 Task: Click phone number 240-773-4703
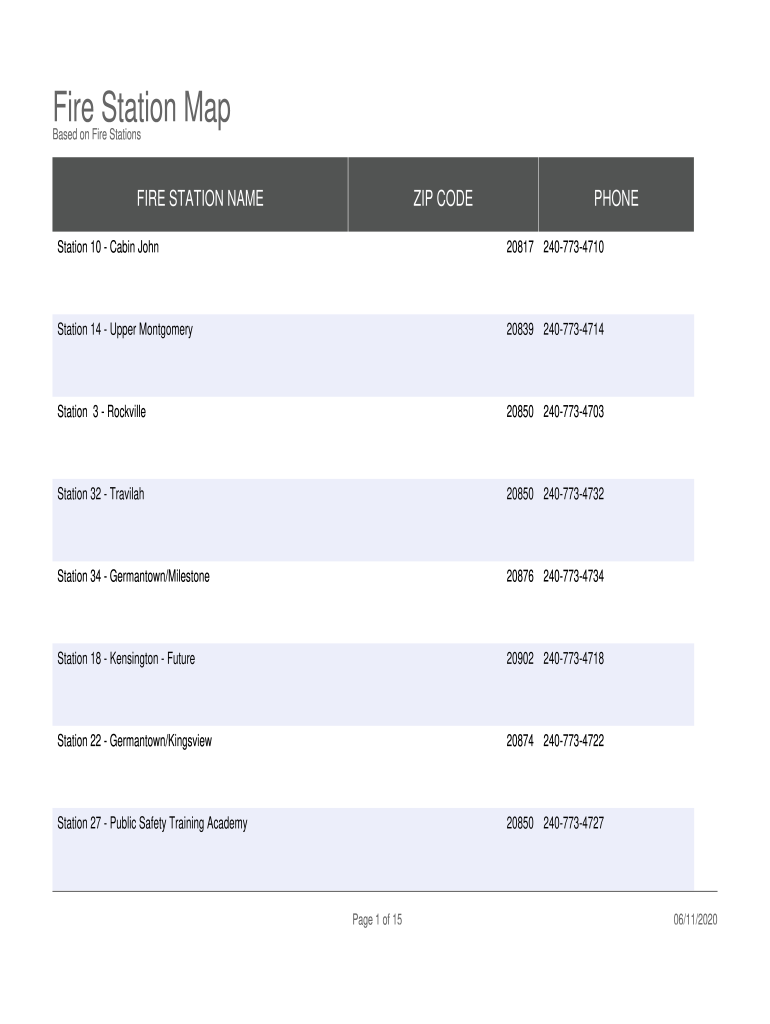pyautogui.click(x=573, y=411)
